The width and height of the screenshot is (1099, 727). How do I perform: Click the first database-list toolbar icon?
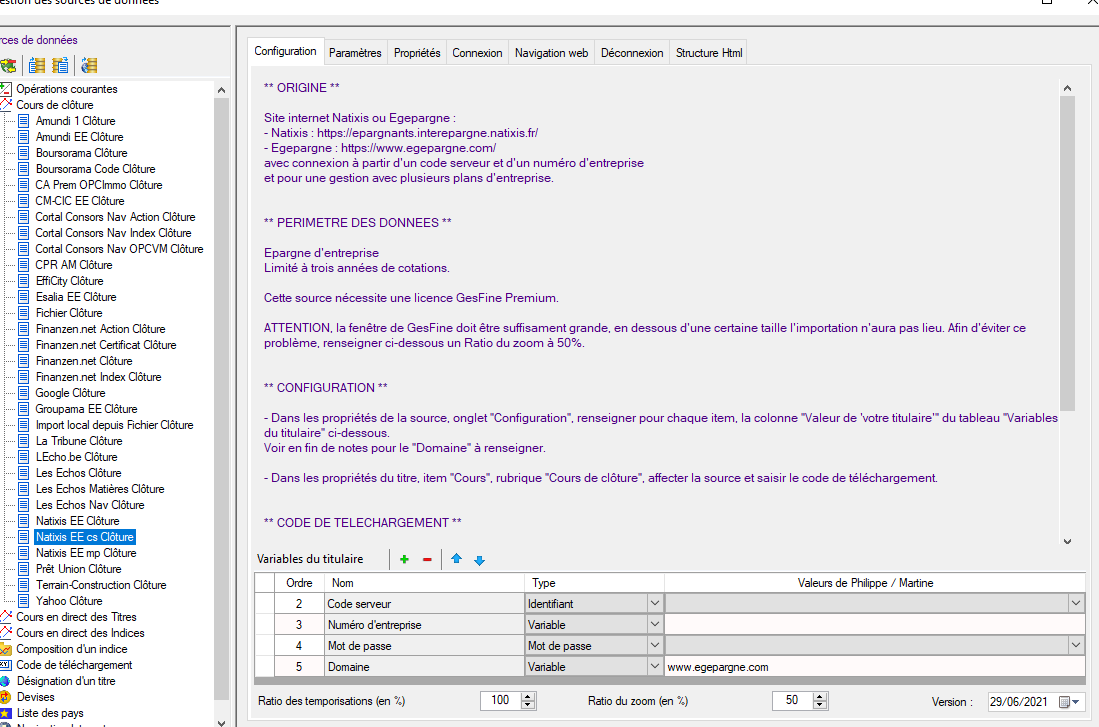point(37,66)
